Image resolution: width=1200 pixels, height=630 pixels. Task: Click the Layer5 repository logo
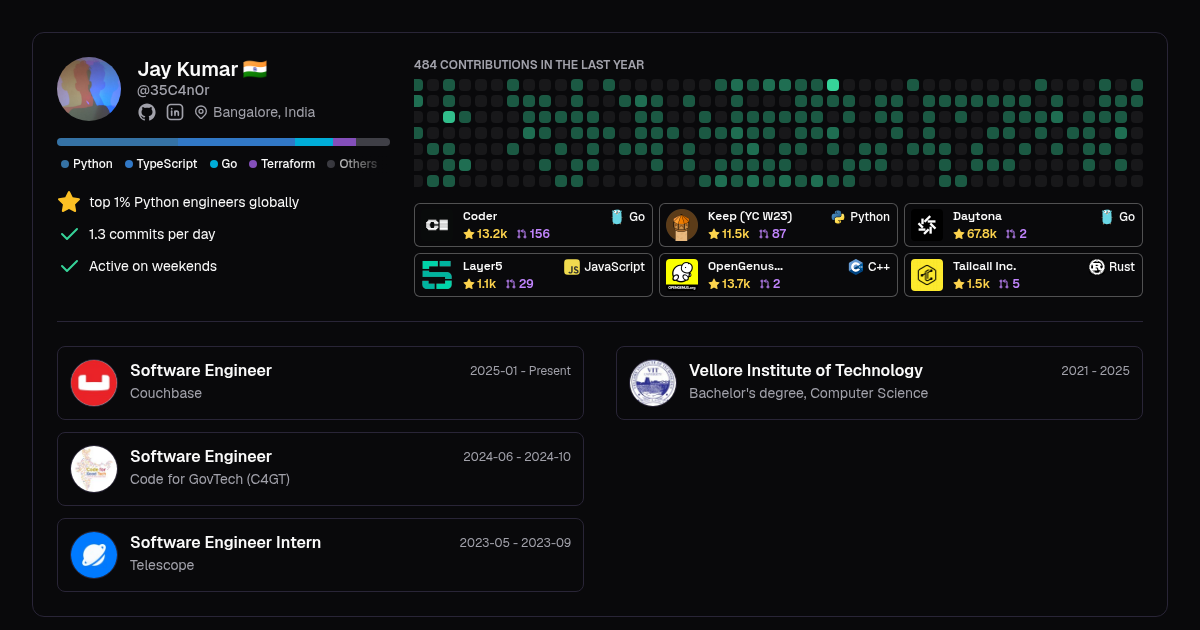pyautogui.click(x=437, y=275)
